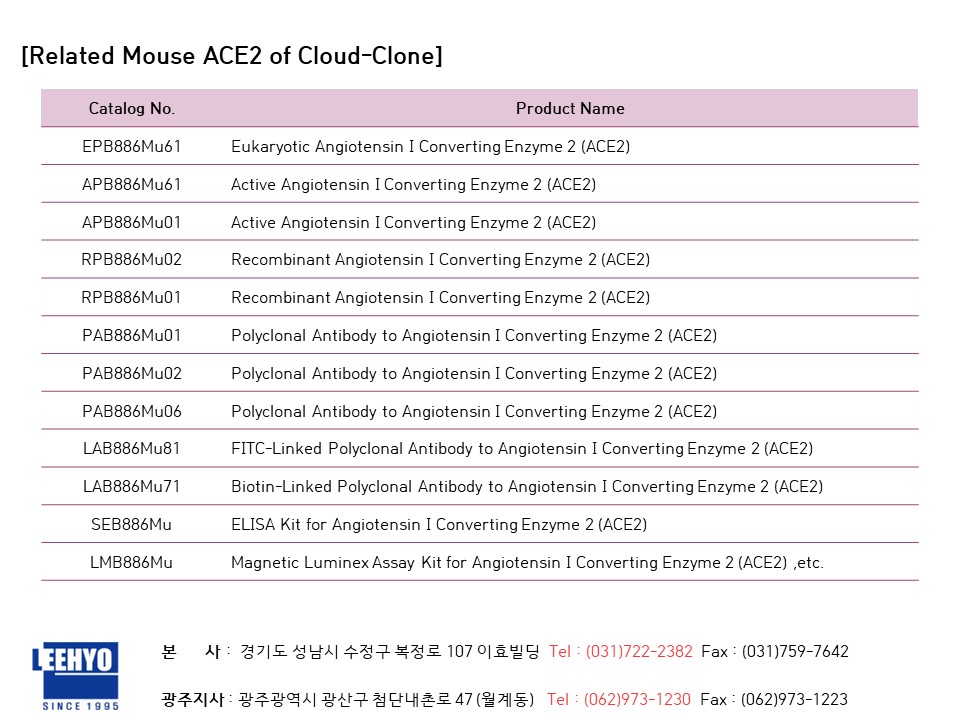The image size is (960, 720).
Task: Click the Catalog No. column header
Action: pyautogui.click(x=131, y=108)
